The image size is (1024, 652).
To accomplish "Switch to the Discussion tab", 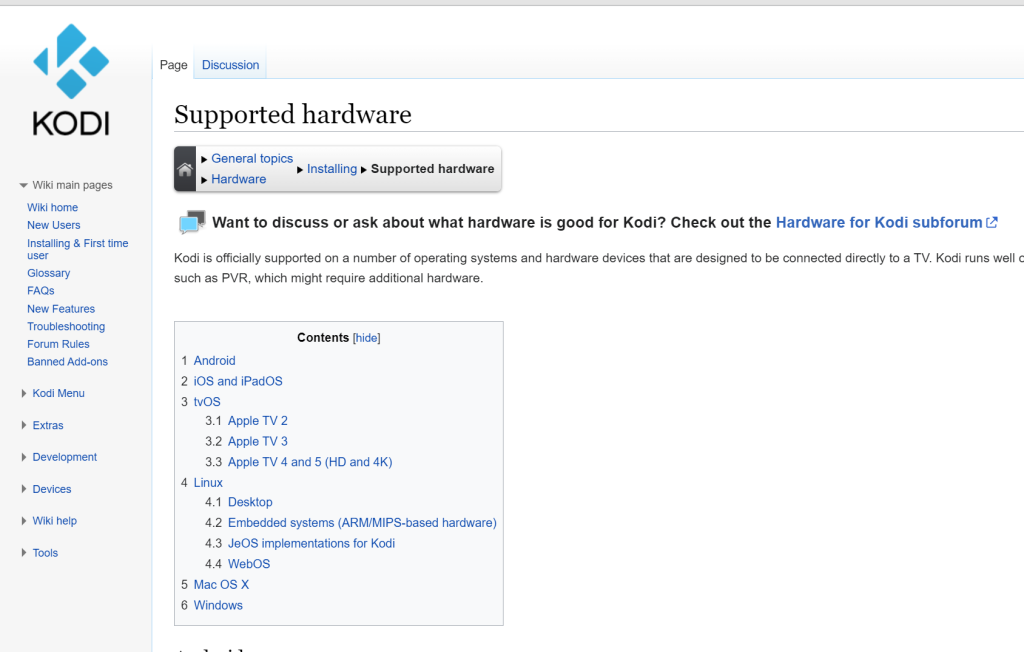I will pos(231,65).
